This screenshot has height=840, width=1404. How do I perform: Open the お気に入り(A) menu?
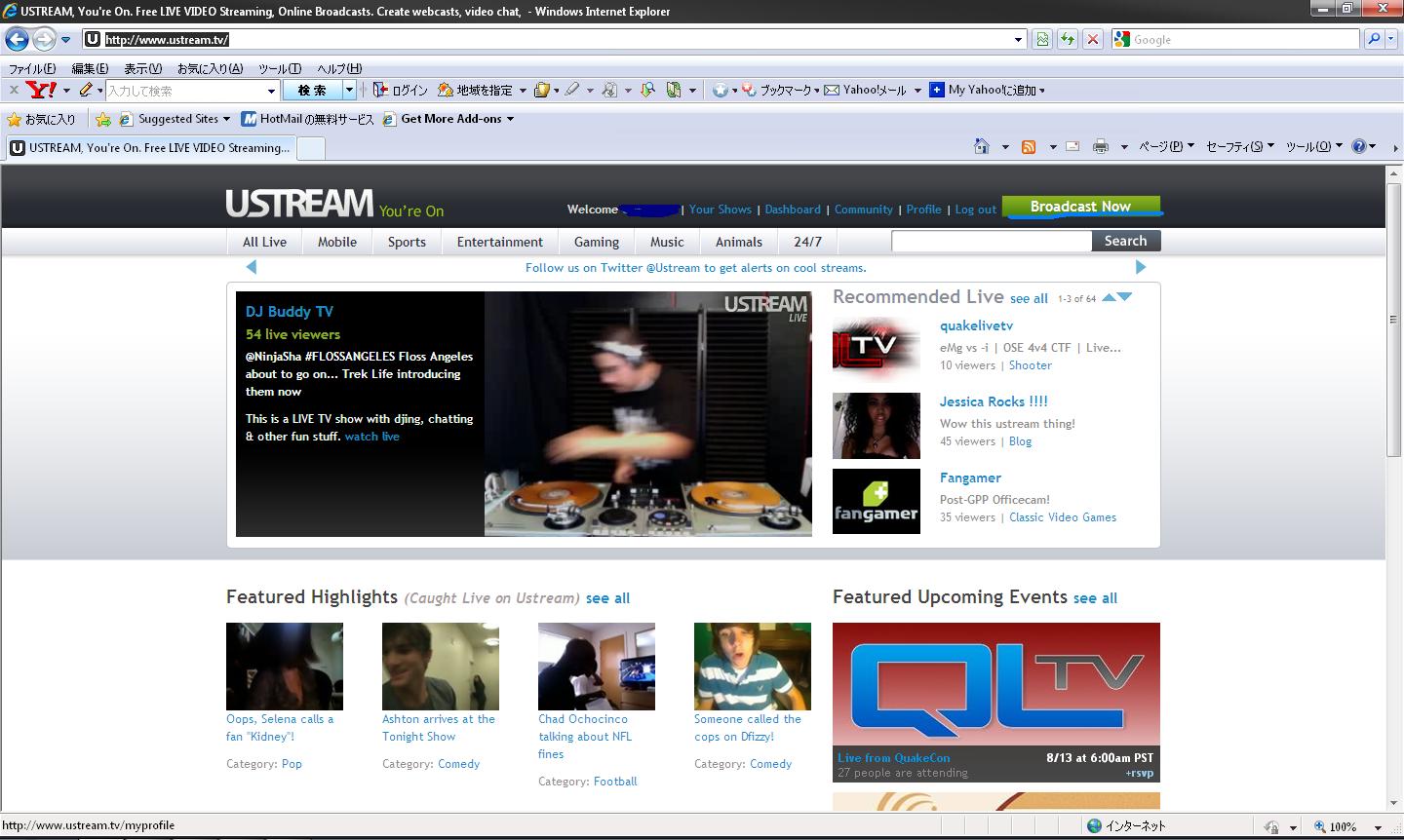(210, 68)
